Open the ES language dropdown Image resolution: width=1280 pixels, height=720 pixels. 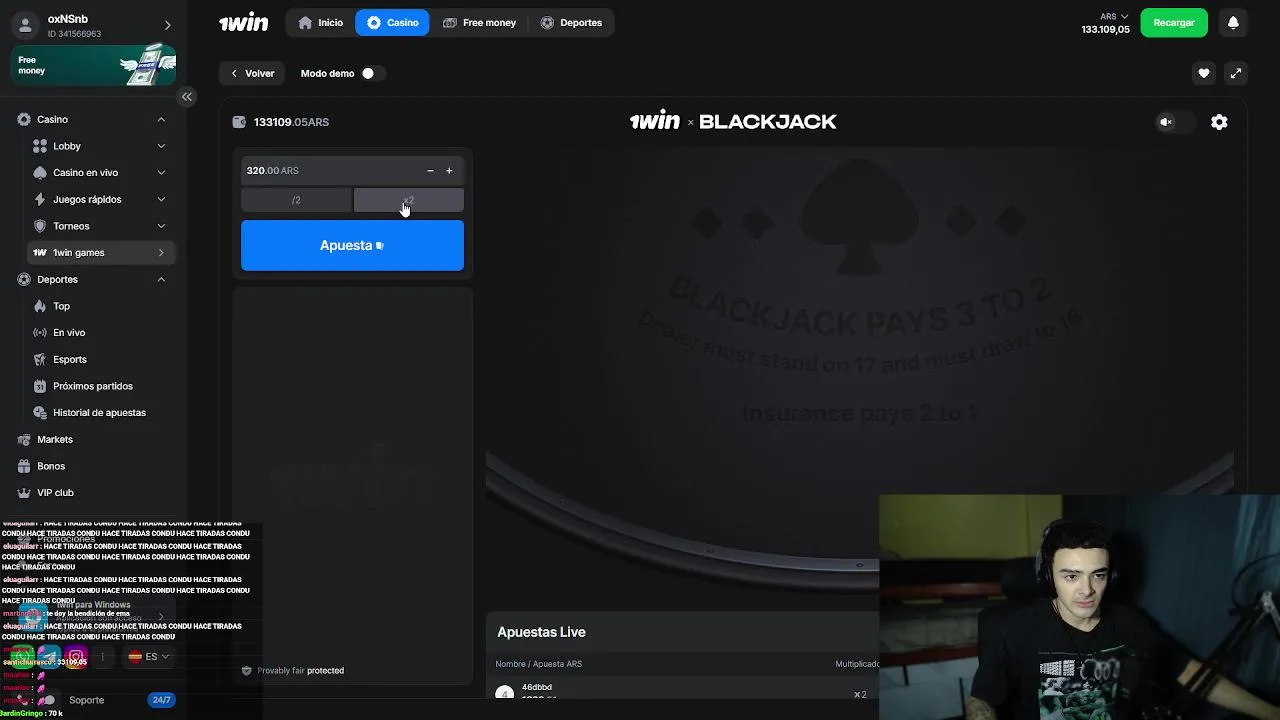point(148,657)
